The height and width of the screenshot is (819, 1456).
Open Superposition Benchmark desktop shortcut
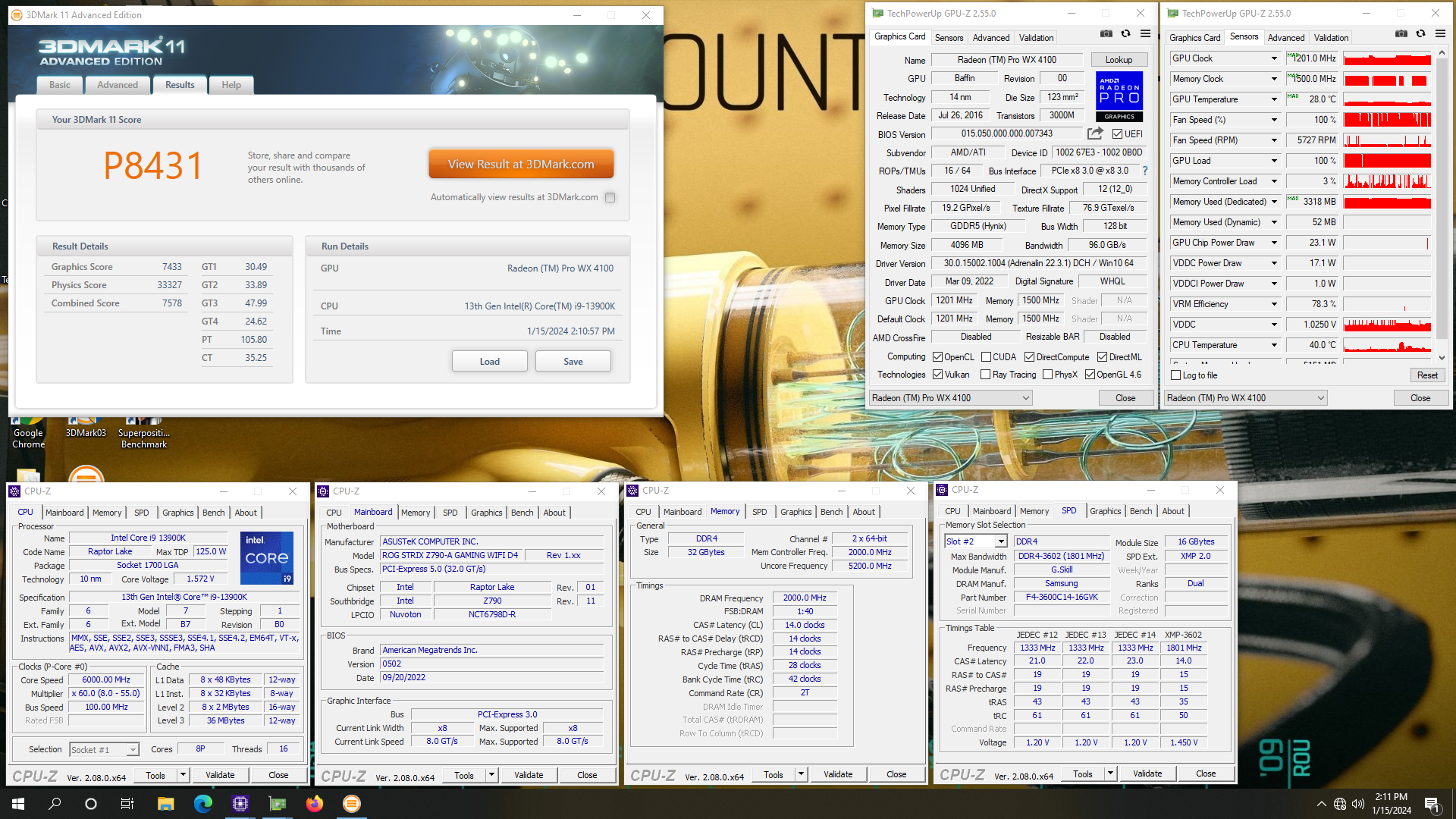[144, 432]
